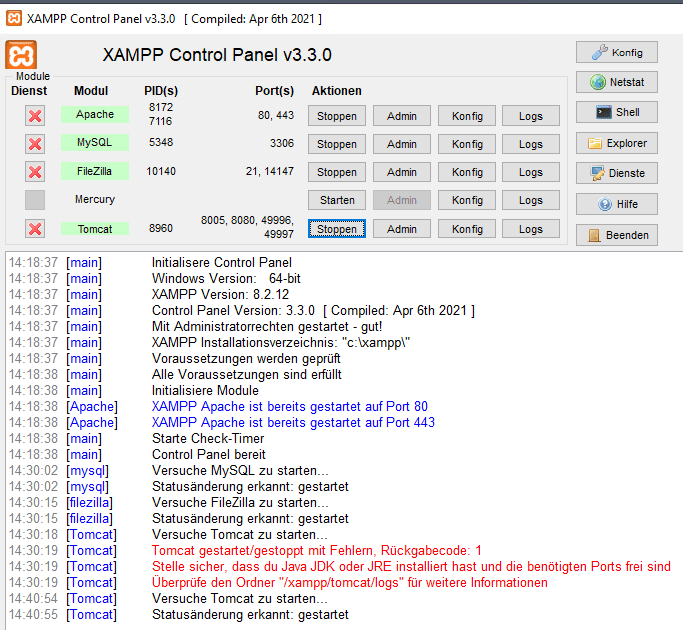The image size is (683, 630).
Task: Click MySQL port 3306
Action: coord(282,143)
